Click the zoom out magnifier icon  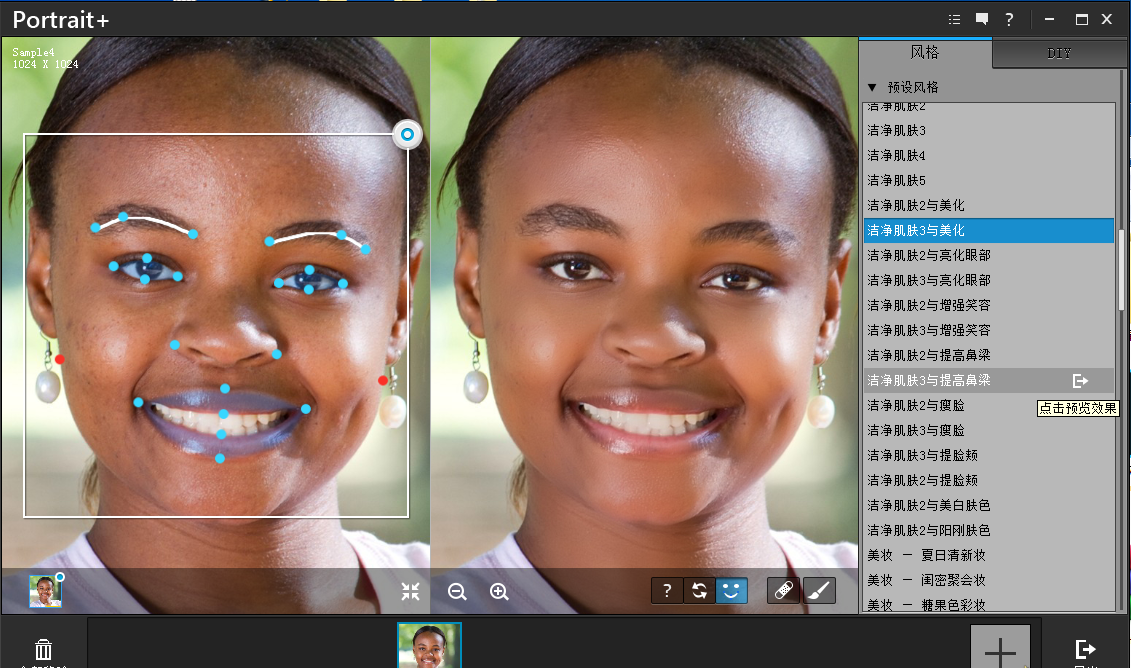457,591
